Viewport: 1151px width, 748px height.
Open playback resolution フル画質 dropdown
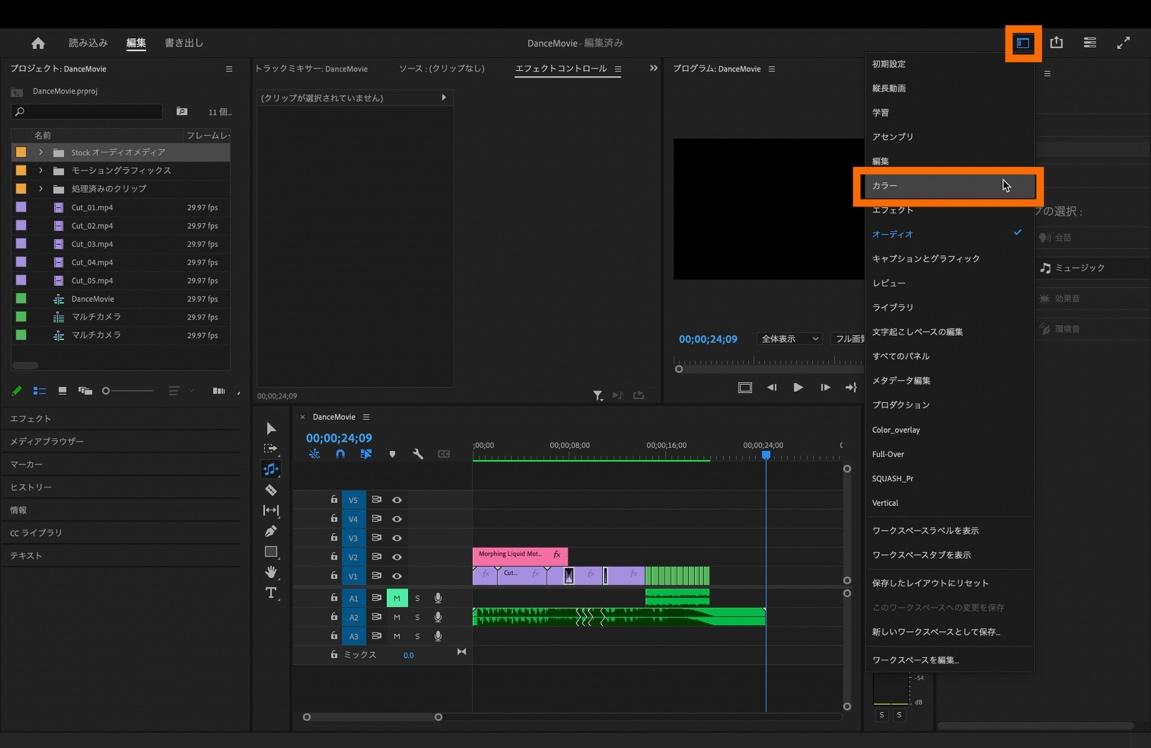pos(849,339)
